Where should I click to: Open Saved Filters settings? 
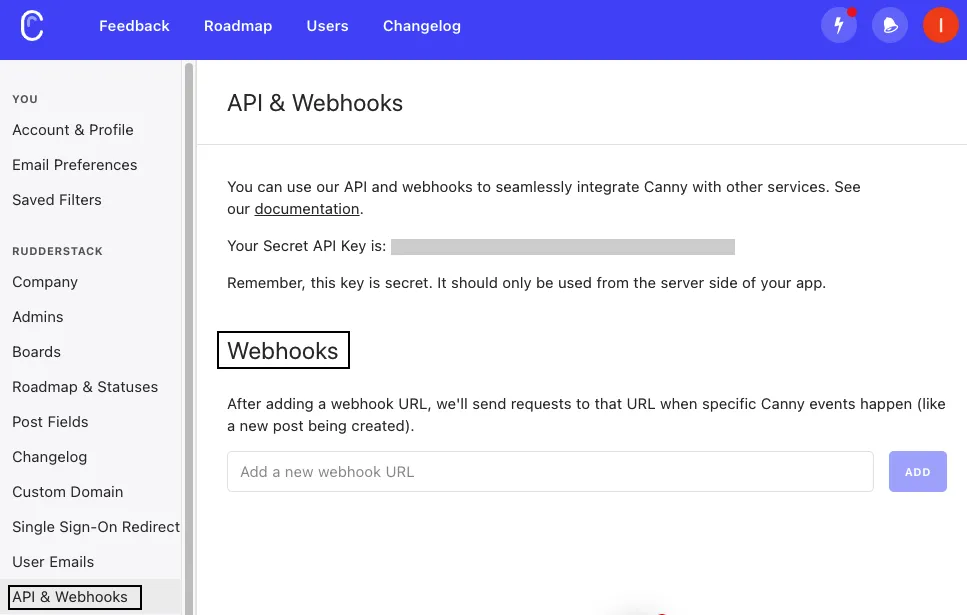57,200
